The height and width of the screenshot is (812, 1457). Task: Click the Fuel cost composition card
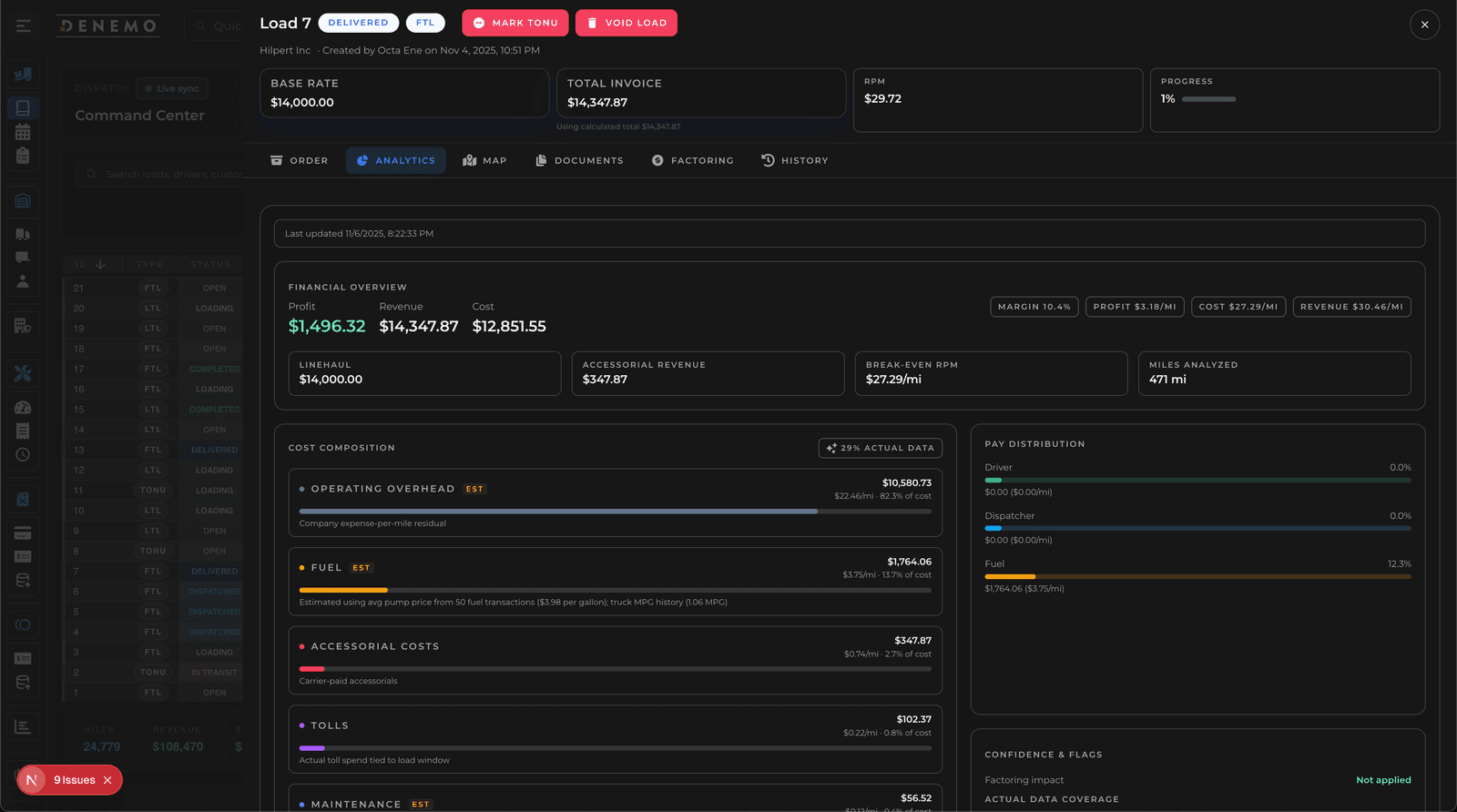(x=616, y=582)
